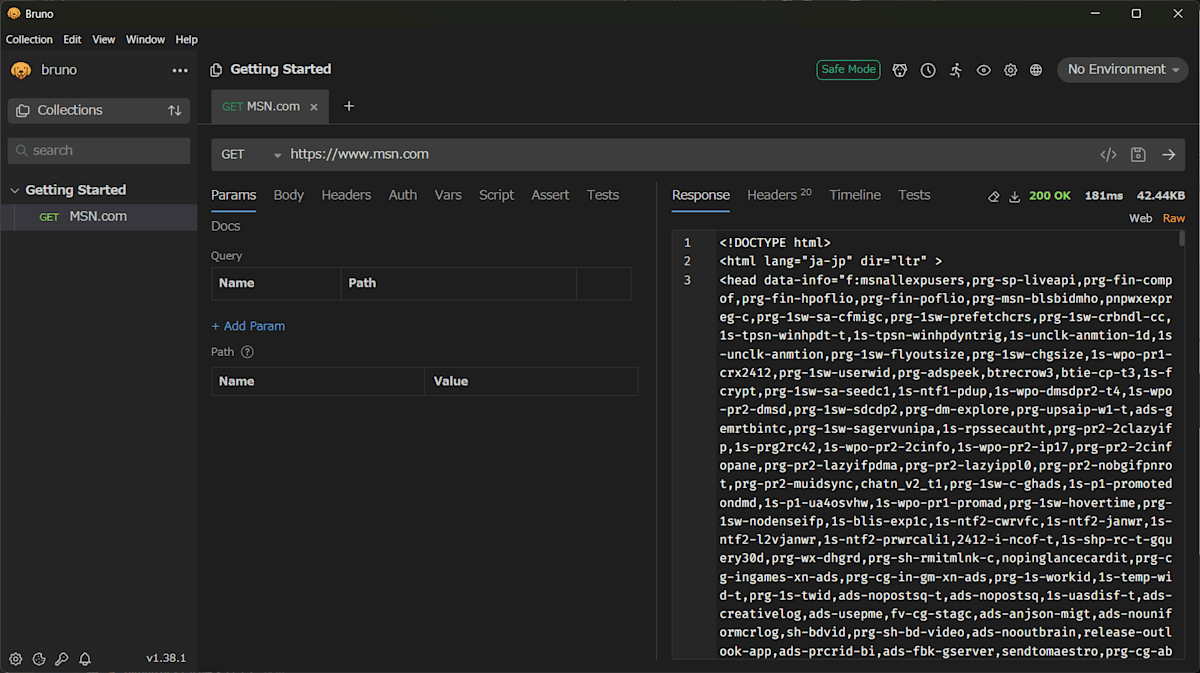Open the Cookies icon in sidebar footer

point(39,659)
